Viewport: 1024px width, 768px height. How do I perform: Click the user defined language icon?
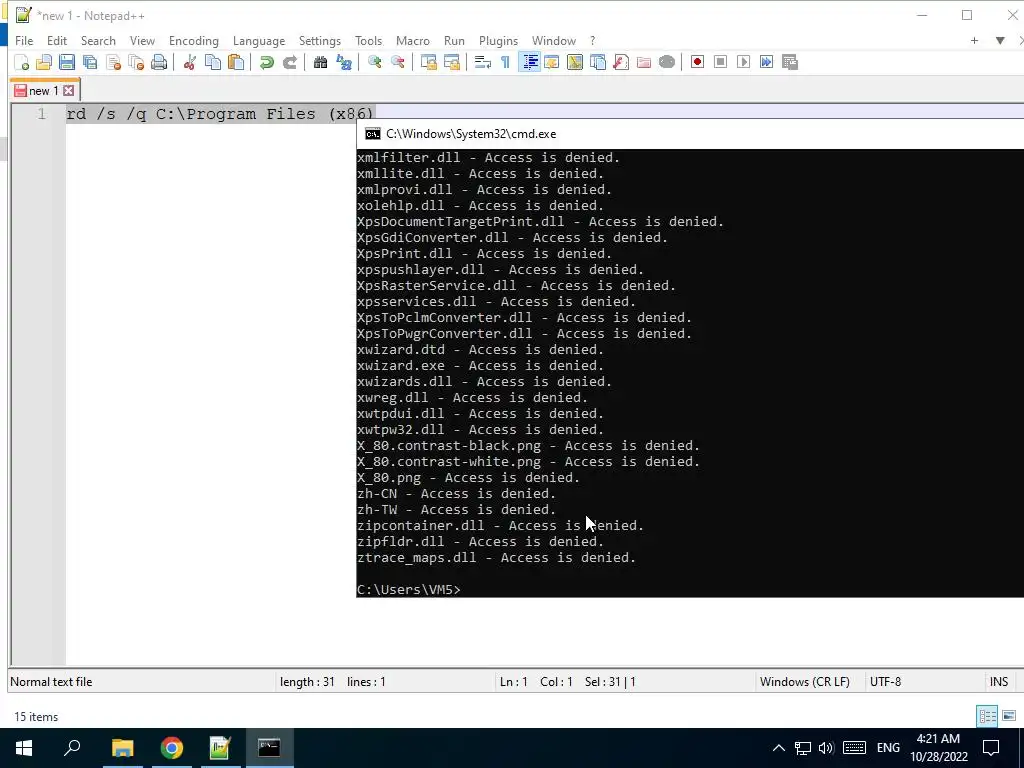coord(552,62)
